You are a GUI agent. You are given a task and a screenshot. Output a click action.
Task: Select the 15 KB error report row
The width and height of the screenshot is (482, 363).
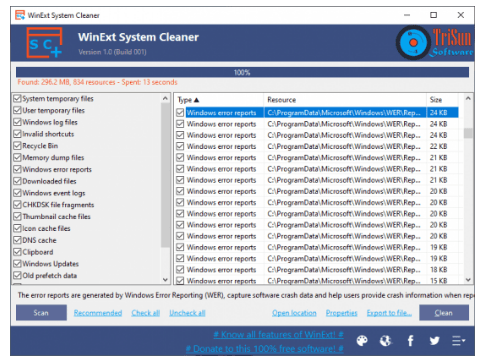click(317, 280)
